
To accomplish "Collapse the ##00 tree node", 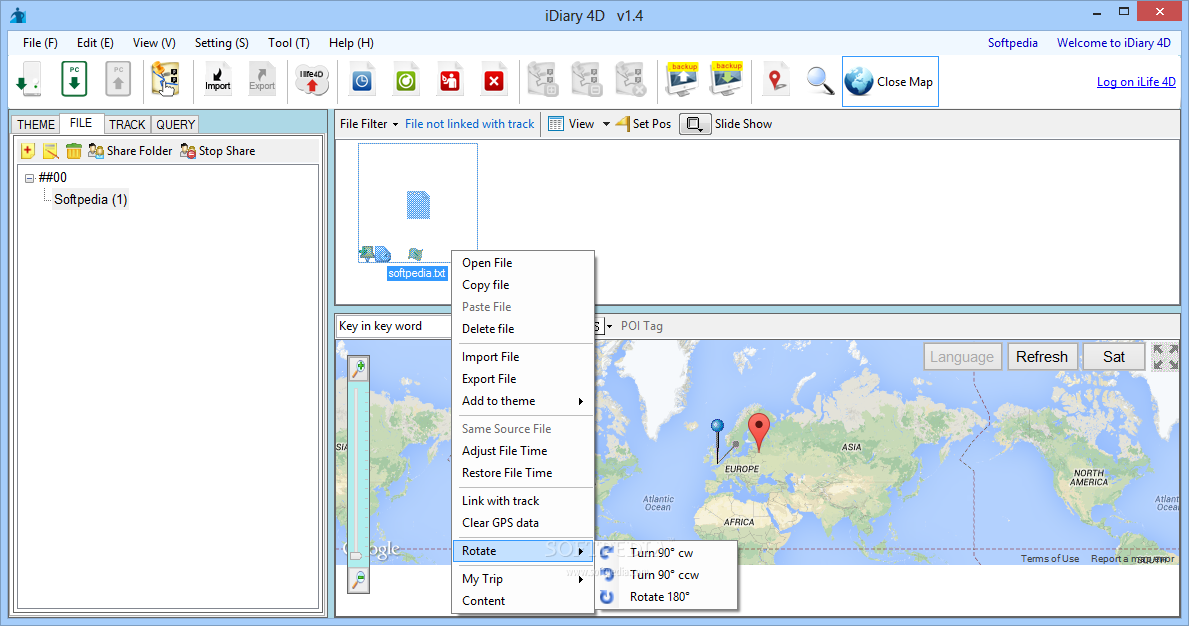I will click(30, 178).
